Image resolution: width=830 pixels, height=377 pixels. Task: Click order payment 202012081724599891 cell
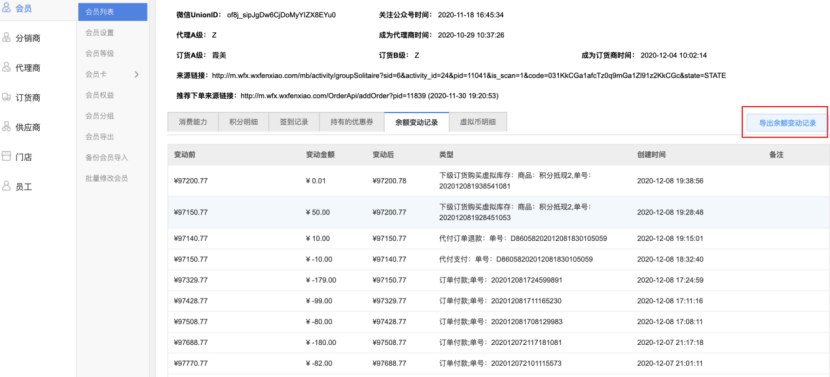pyautogui.click(x=501, y=280)
